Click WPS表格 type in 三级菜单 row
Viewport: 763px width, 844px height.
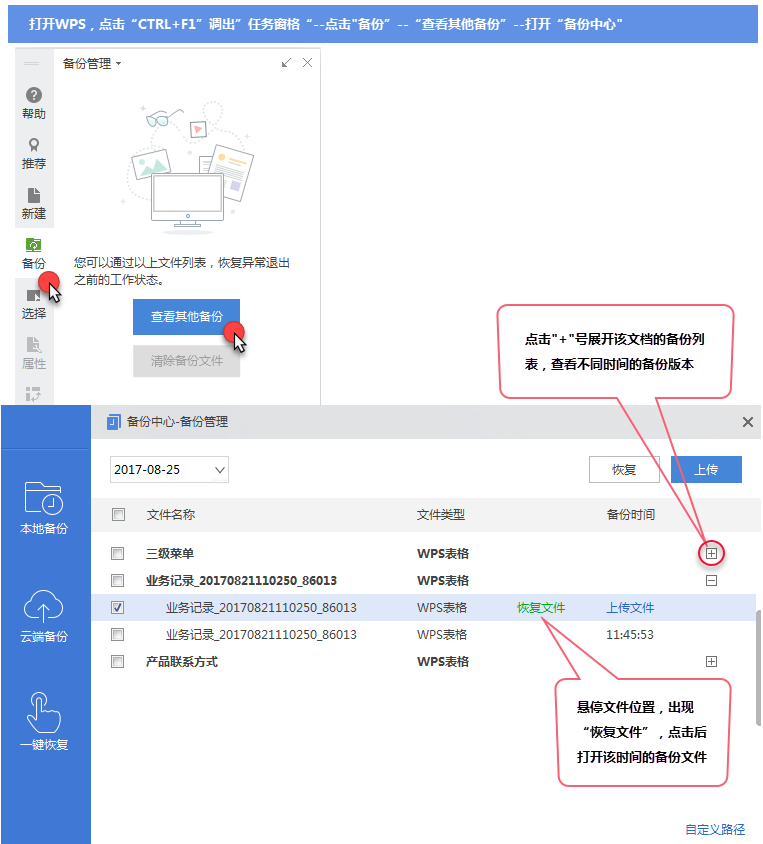[443, 553]
